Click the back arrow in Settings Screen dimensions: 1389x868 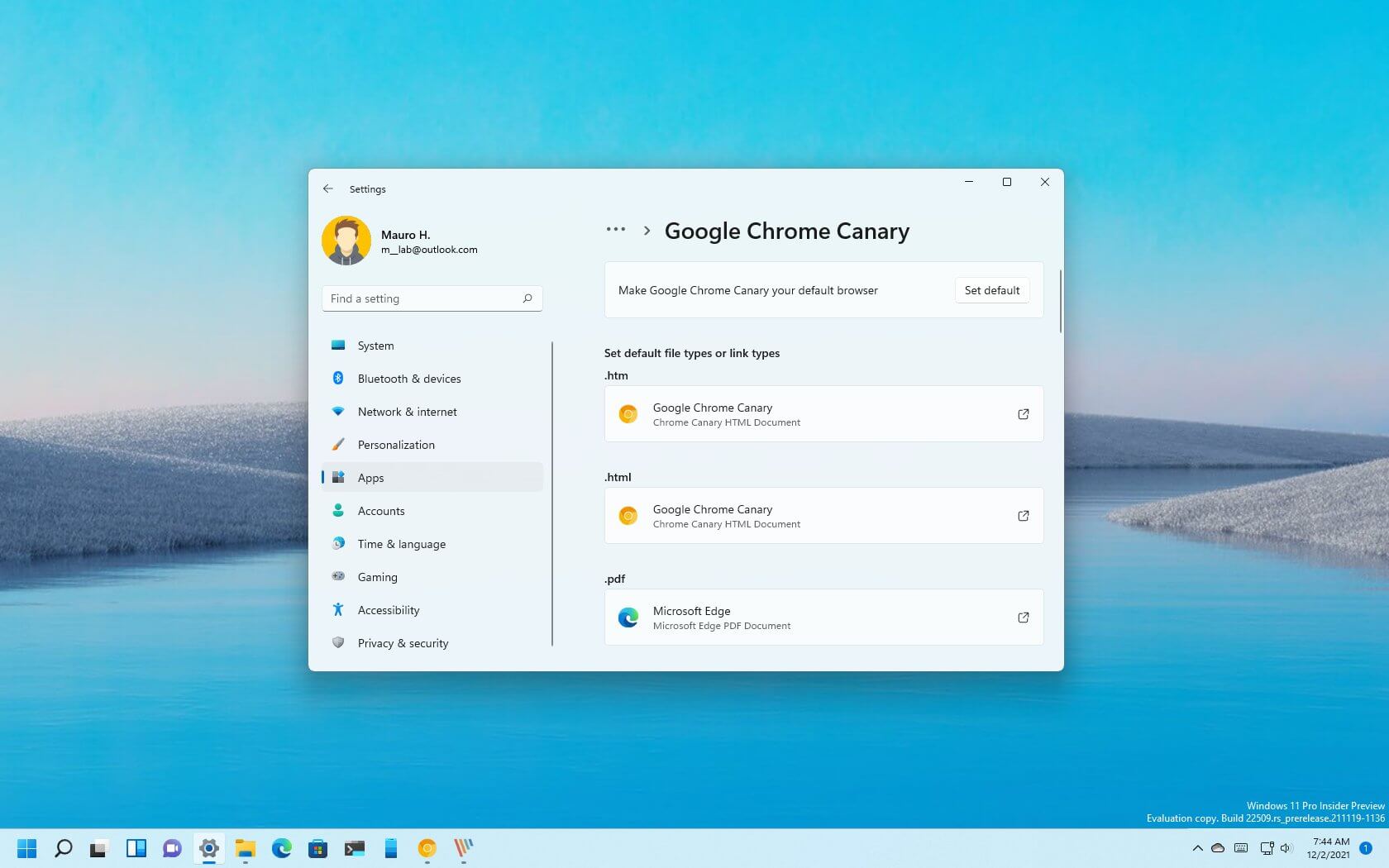pyautogui.click(x=328, y=189)
